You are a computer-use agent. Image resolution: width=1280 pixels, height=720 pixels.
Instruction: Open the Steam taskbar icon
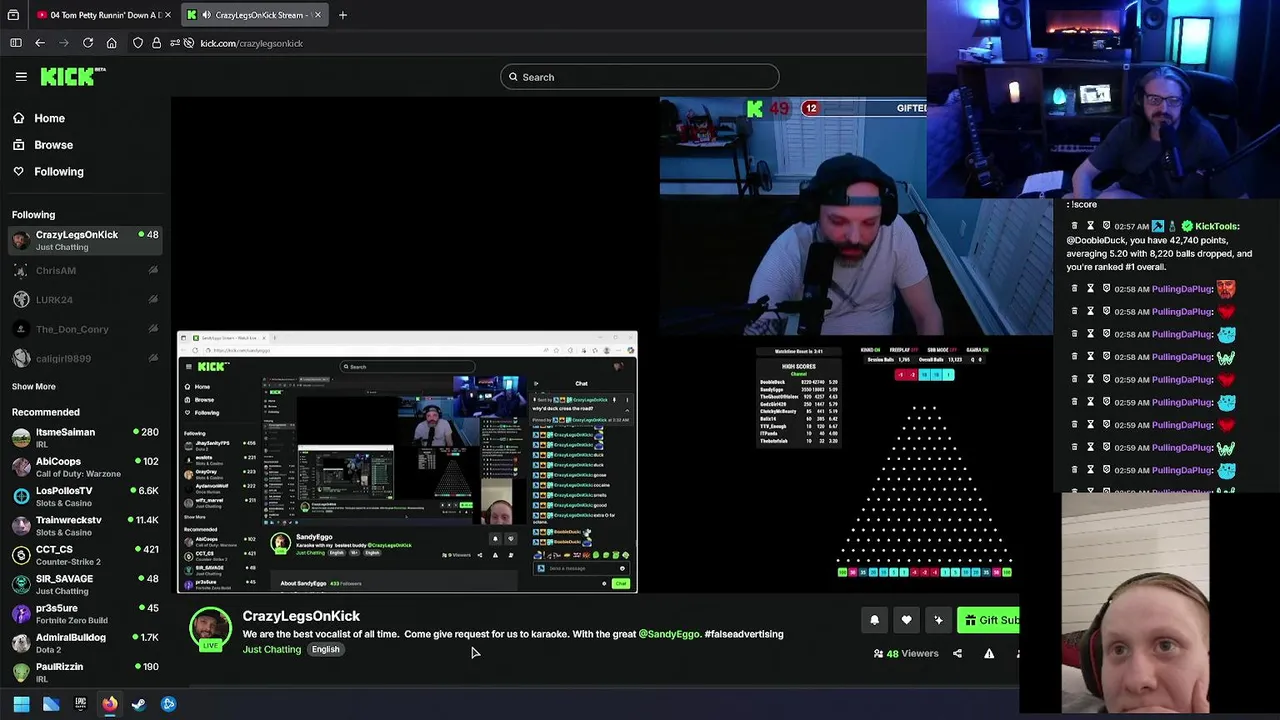[x=139, y=704]
